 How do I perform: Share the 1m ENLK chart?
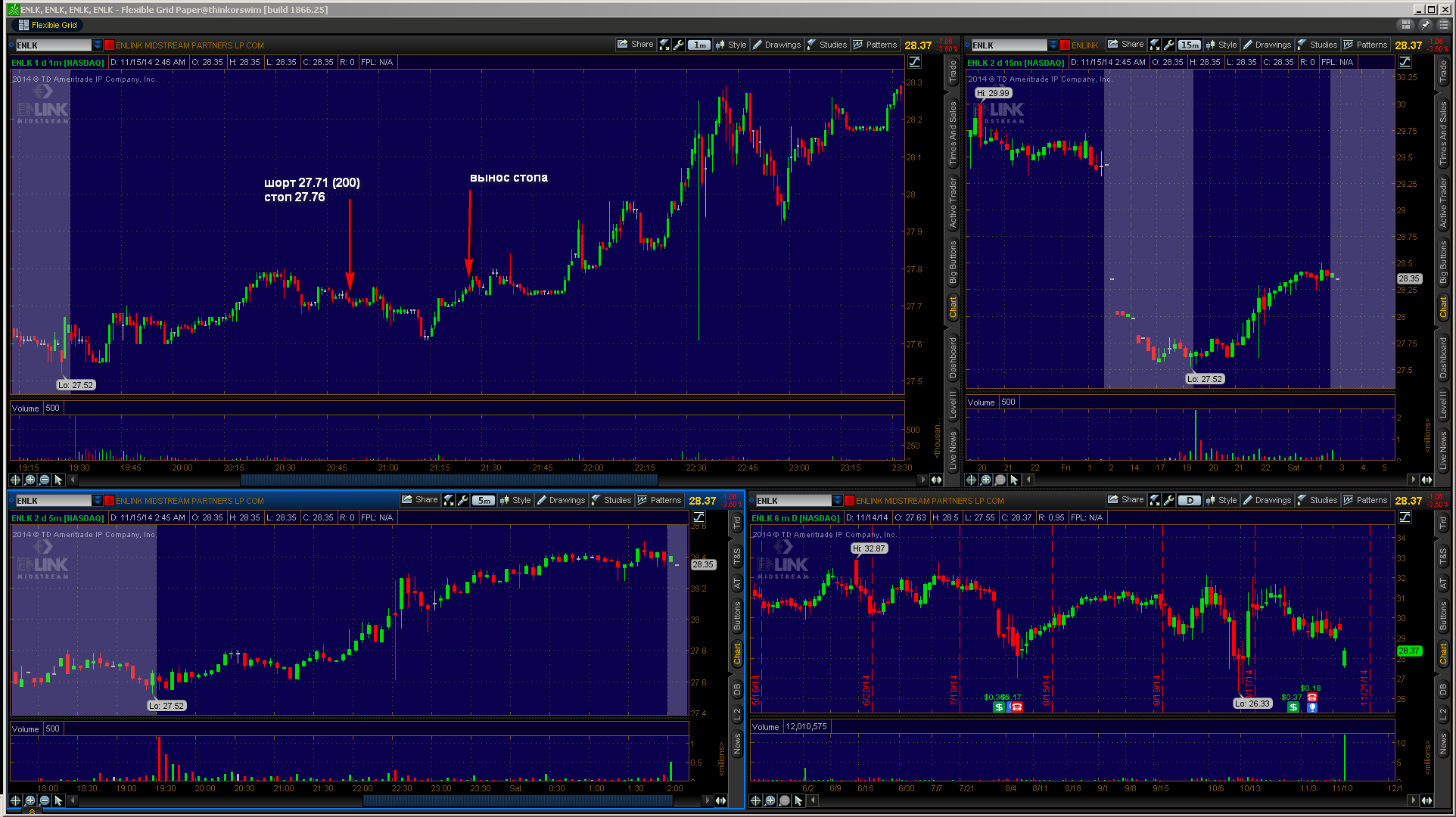[635, 45]
